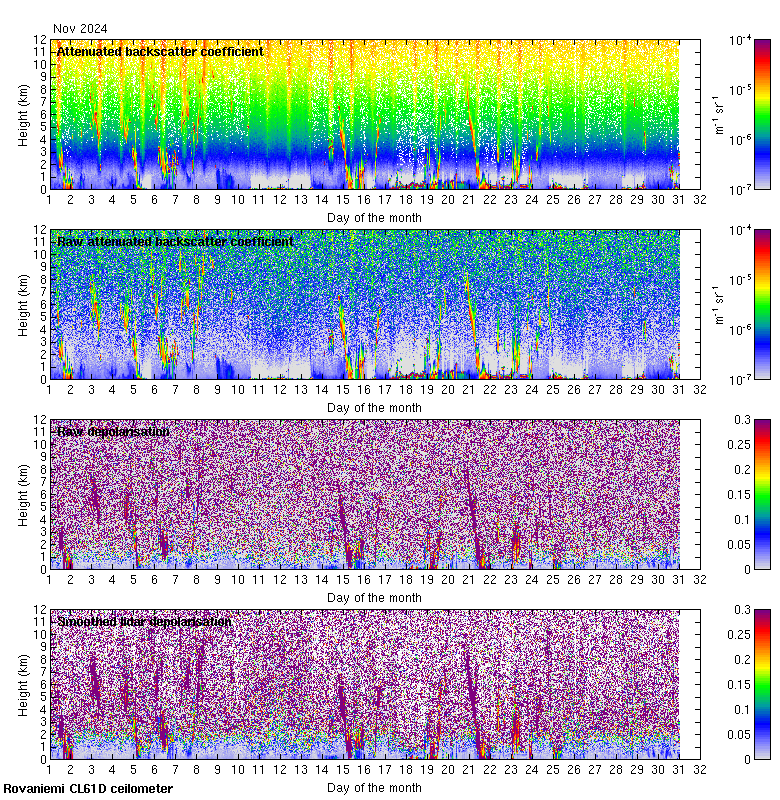Click the Height (km) label of Raw depolarisation plot
Image resolution: width=780 pixels, height=800 pixels.
pos(24,494)
